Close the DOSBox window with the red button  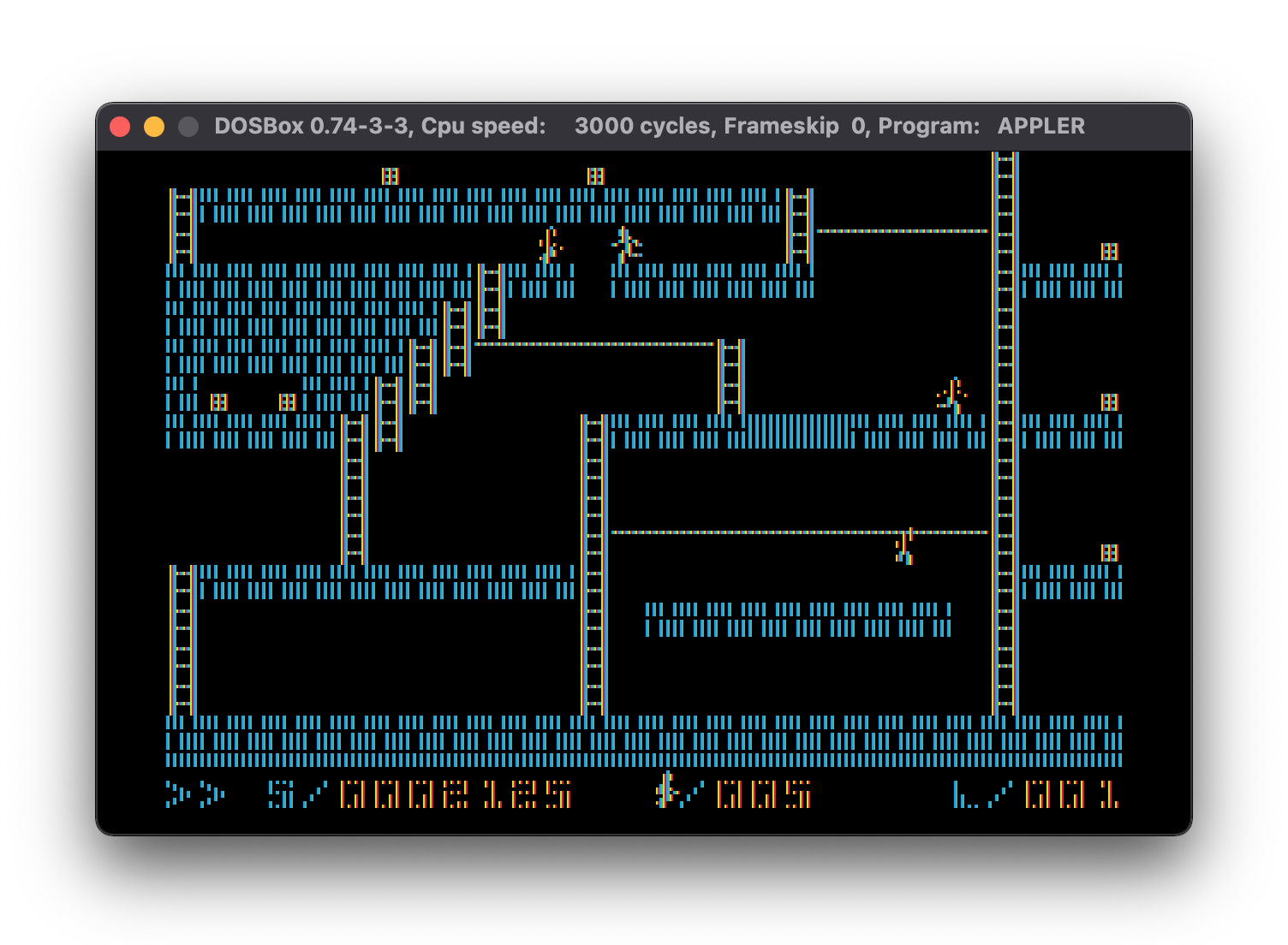coord(120,127)
